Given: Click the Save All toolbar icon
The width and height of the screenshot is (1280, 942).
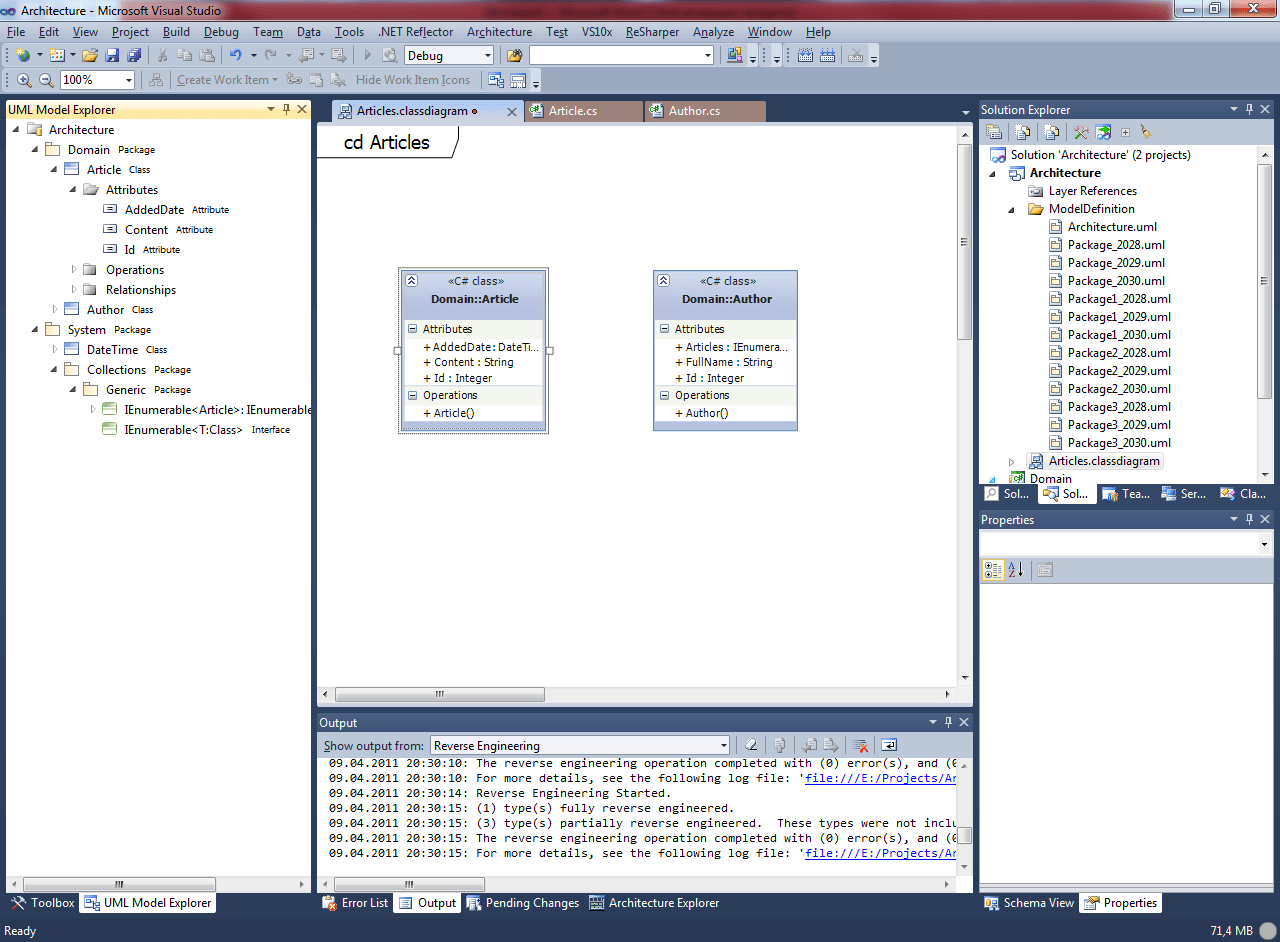Looking at the screenshot, I should (134, 55).
